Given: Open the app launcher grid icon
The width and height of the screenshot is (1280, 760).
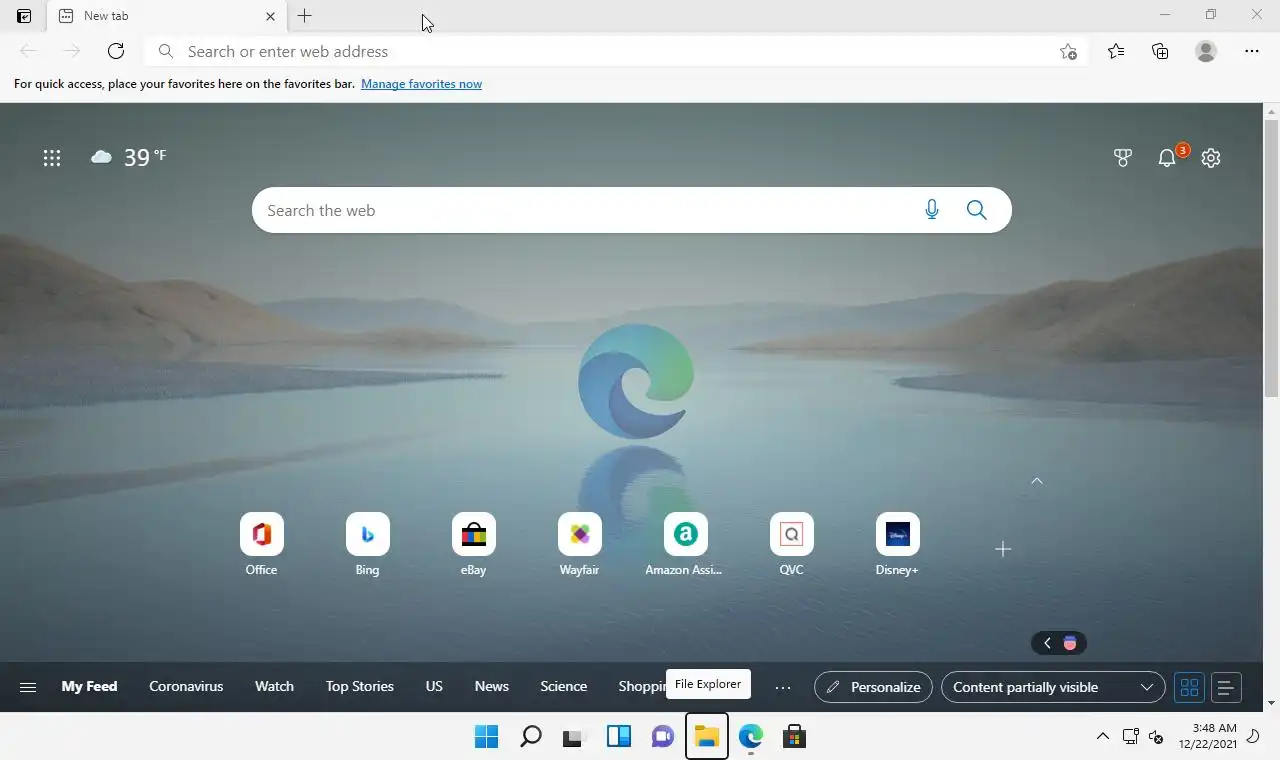Looking at the screenshot, I should tap(52, 157).
